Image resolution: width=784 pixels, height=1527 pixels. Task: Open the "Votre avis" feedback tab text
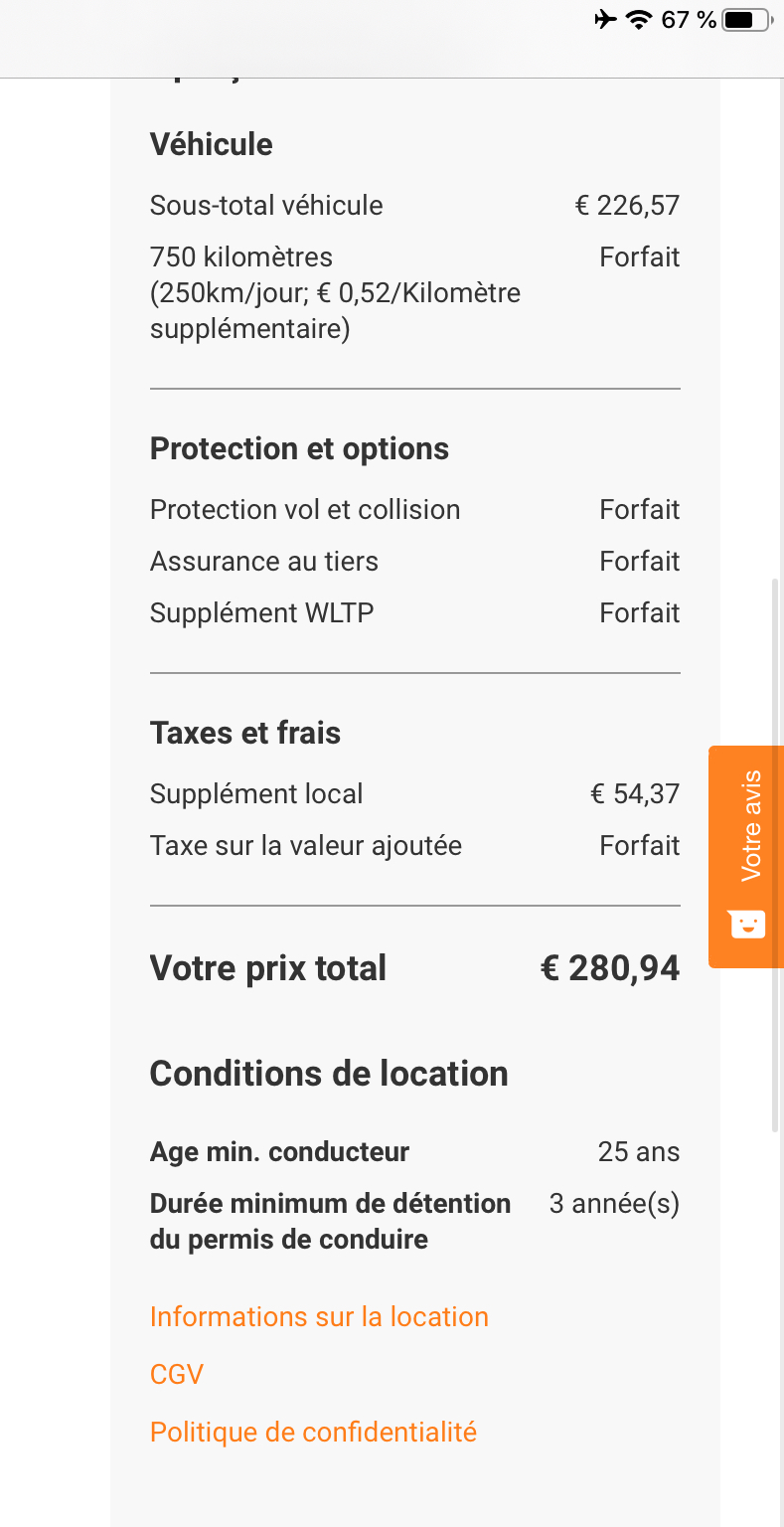click(x=751, y=826)
